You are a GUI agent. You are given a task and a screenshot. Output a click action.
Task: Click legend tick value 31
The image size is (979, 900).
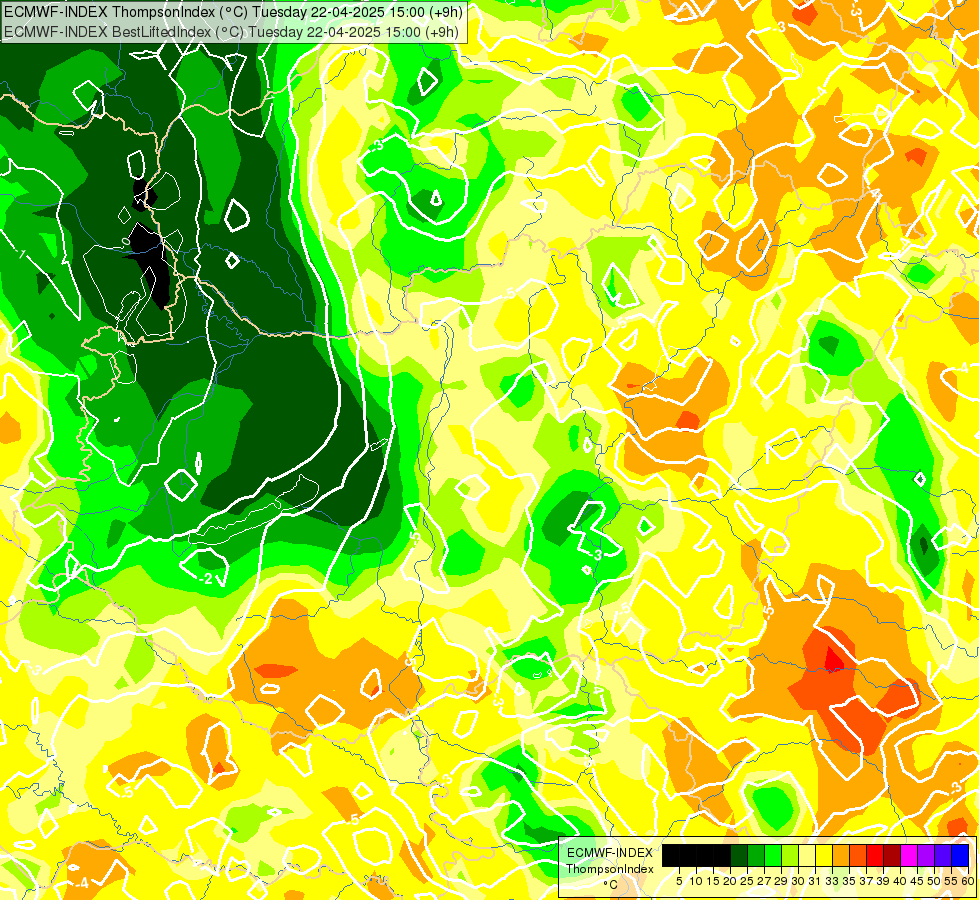click(x=815, y=881)
